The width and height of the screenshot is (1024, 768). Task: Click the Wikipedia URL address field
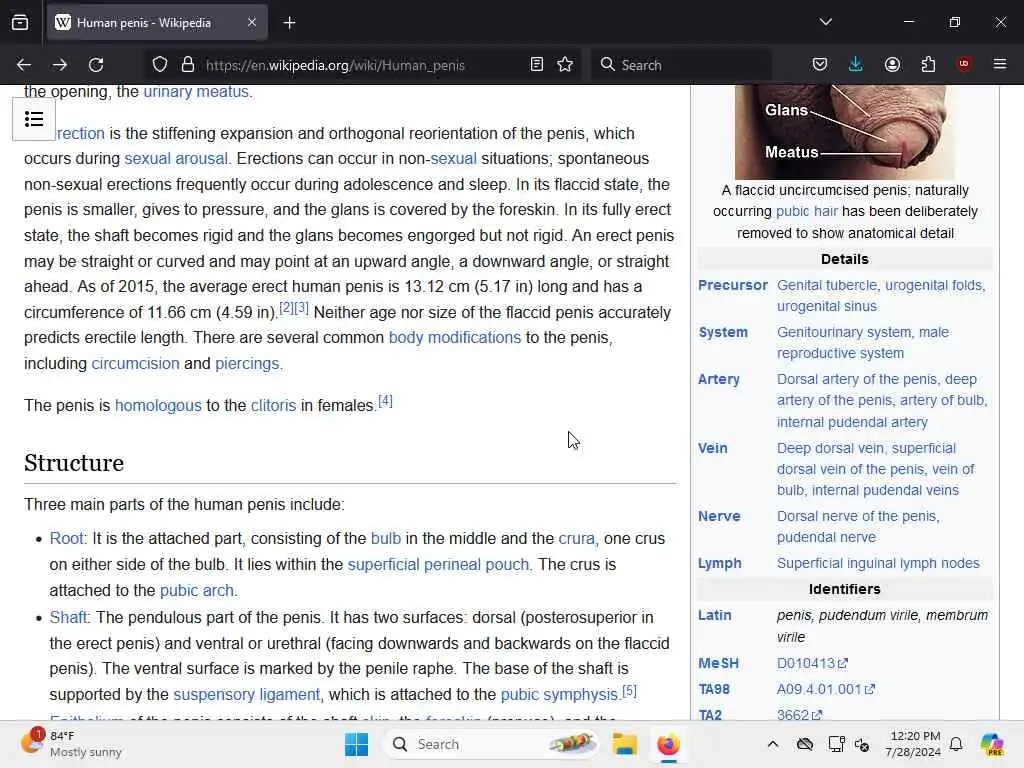pyautogui.click(x=335, y=65)
